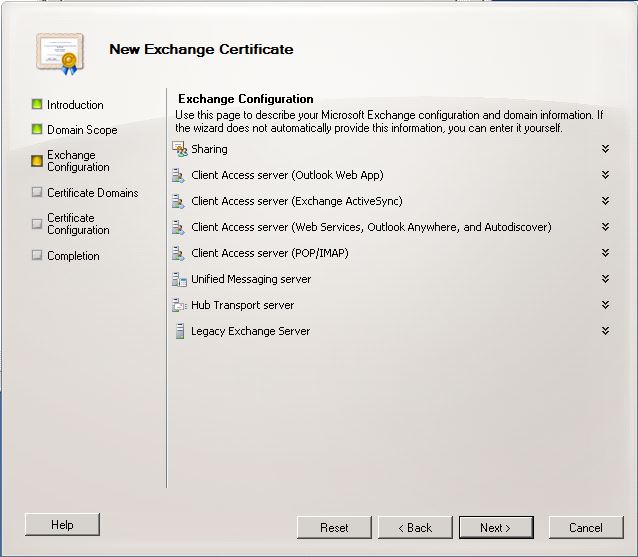Click the Outlook Web App server icon
This screenshot has height=557, width=638.
pyautogui.click(x=178, y=175)
